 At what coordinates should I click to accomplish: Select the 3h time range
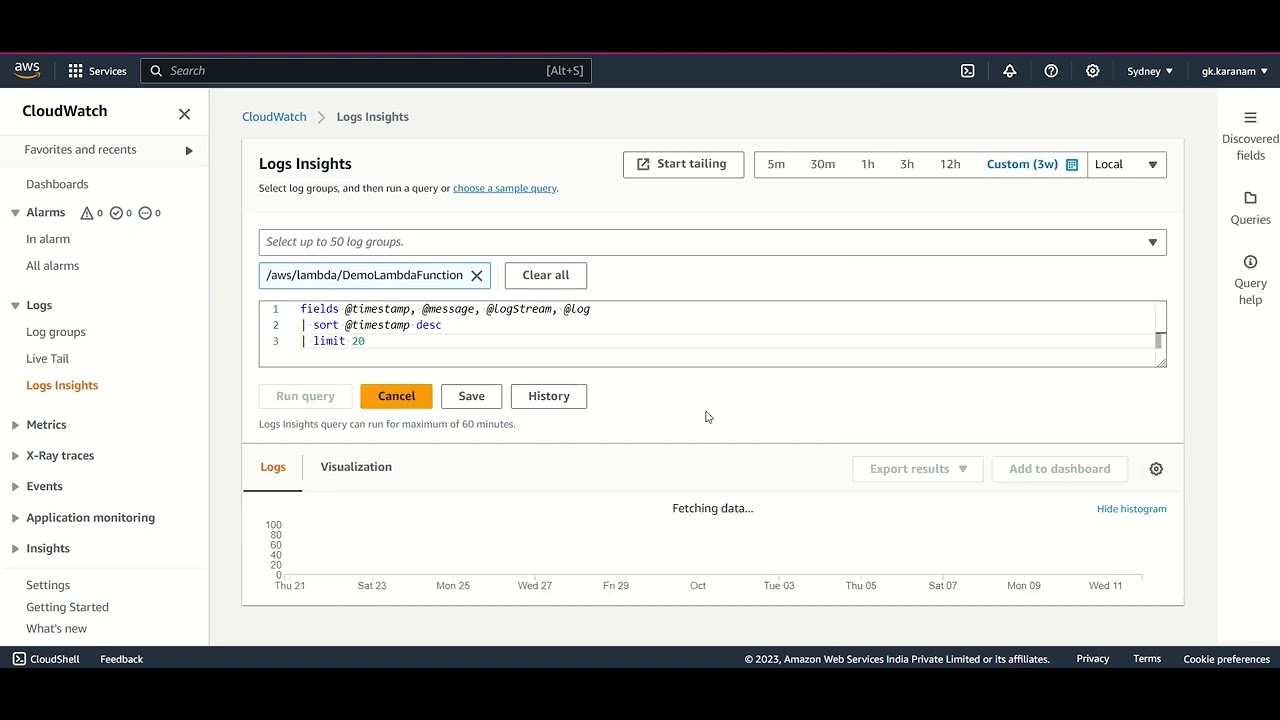click(x=906, y=165)
